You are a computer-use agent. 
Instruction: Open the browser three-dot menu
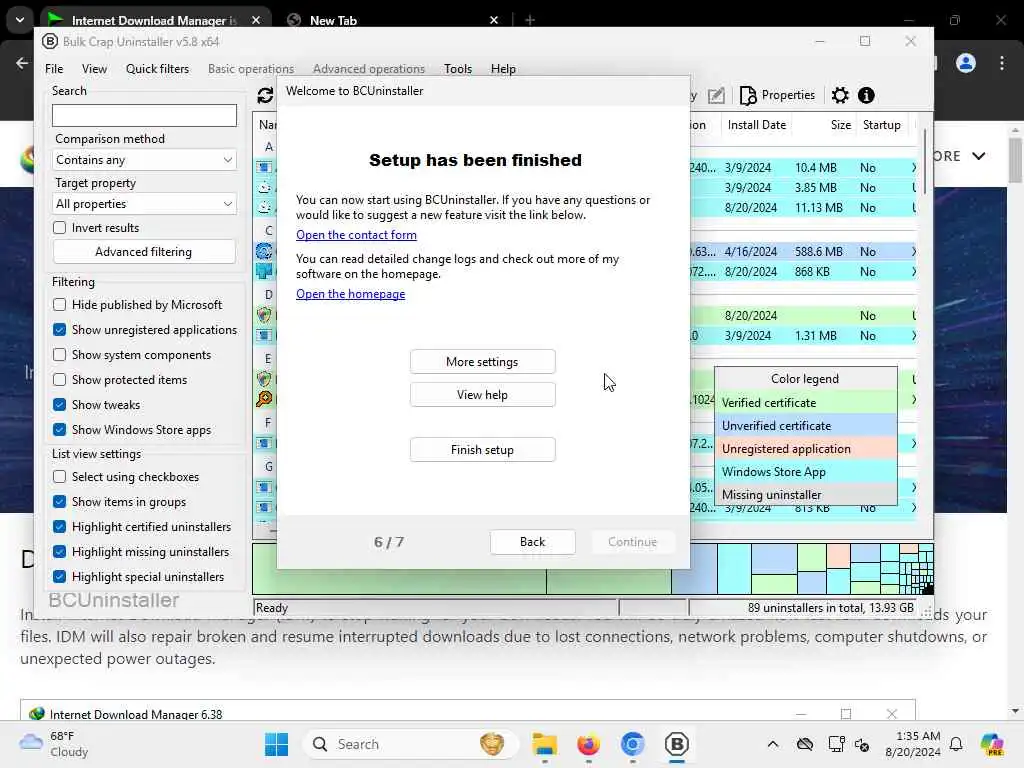tap(1002, 63)
